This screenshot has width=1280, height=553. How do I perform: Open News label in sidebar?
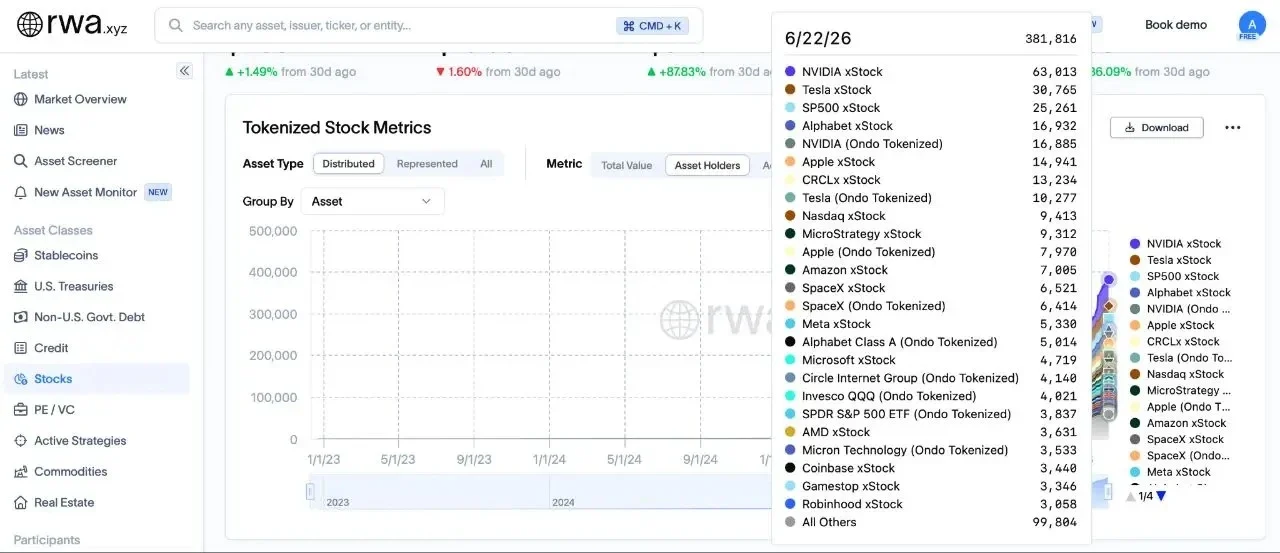pos(49,130)
